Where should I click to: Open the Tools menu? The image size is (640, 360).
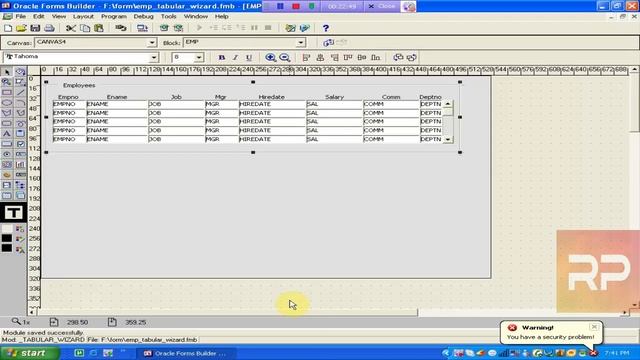pos(169,16)
